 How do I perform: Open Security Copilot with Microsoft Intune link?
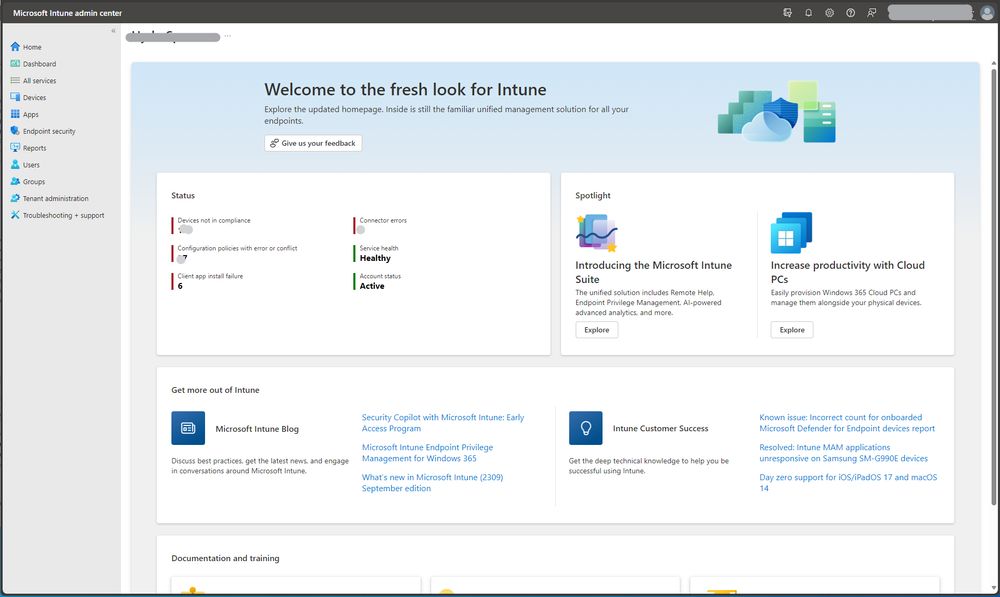tap(443, 423)
